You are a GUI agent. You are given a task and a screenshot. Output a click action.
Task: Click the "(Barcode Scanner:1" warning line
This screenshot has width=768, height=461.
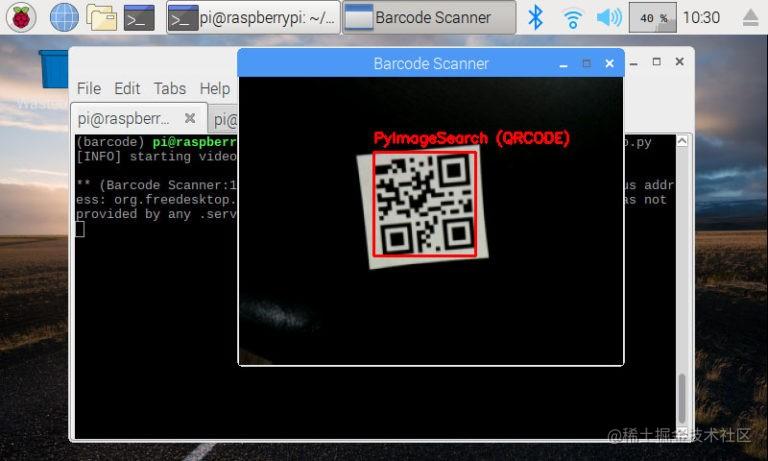click(x=156, y=185)
